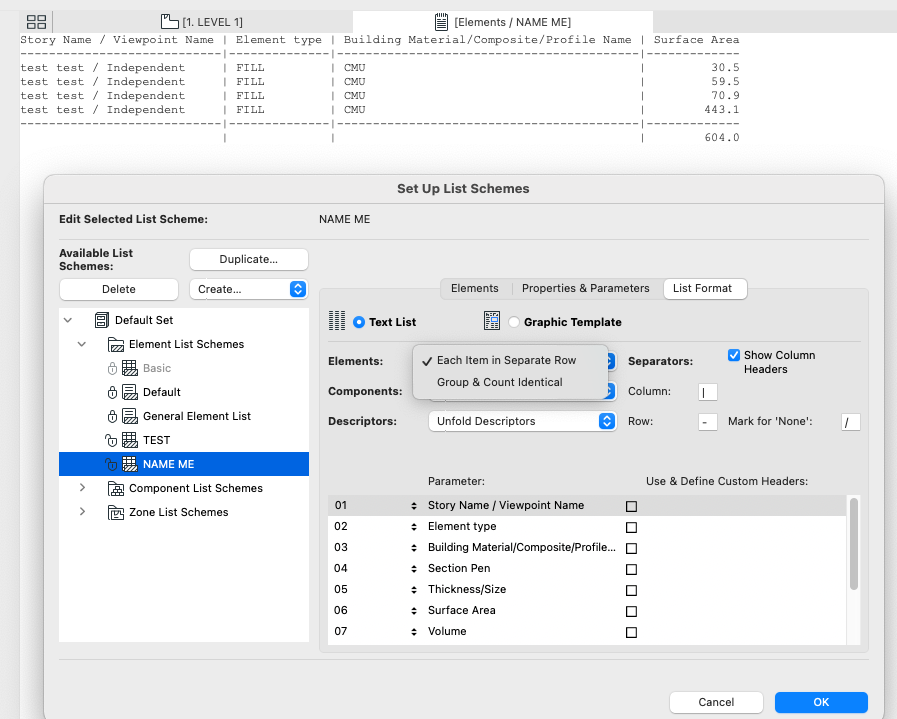Open the Descriptors Unfold Descriptors dropdown
Viewport: 897px width, 719px height.
tap(522, 422)
